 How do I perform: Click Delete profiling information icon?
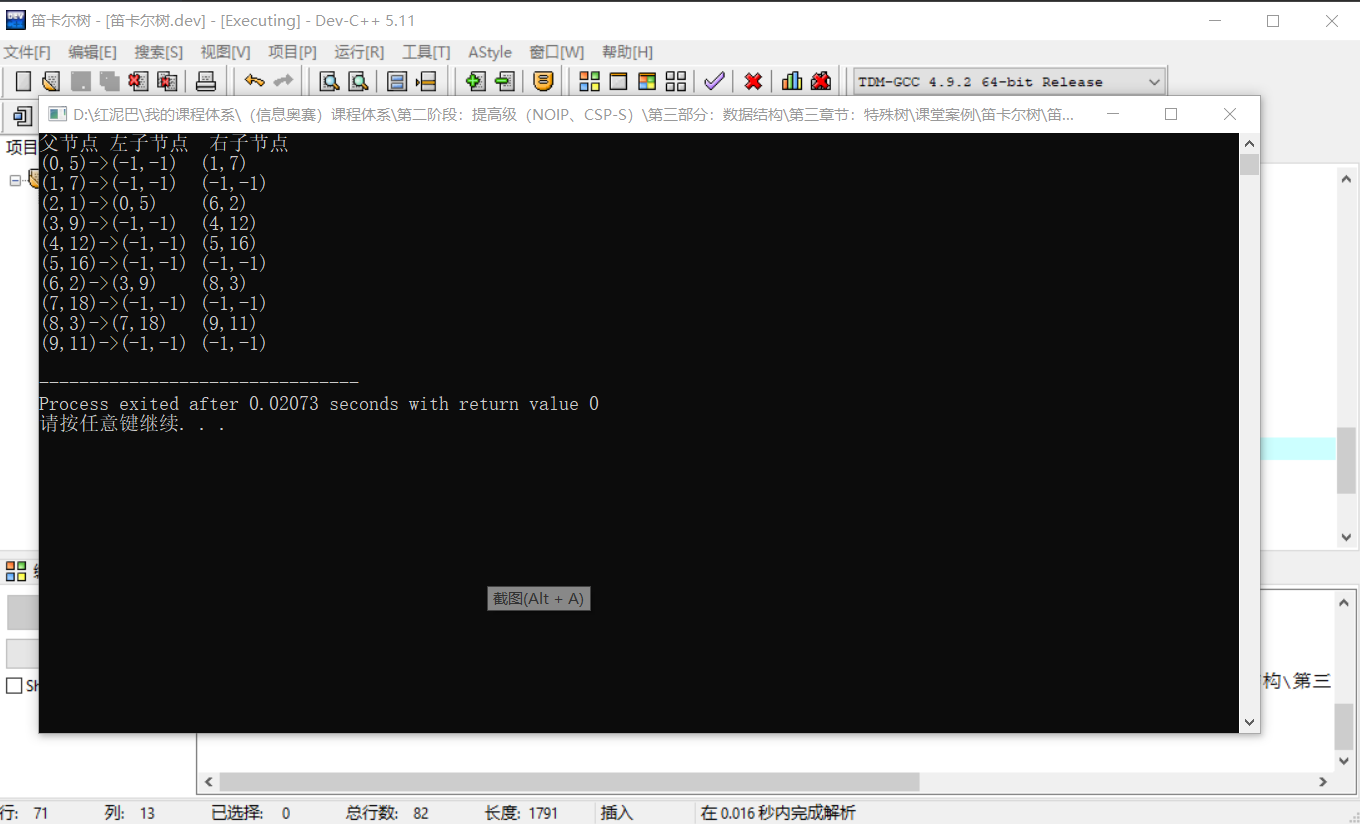click(821, 82)
